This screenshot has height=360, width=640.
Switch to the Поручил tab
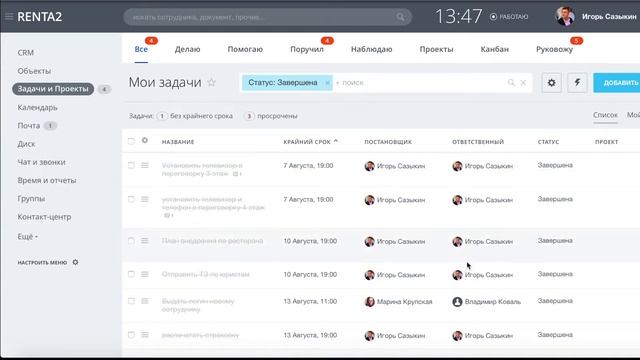pos(307,49)
